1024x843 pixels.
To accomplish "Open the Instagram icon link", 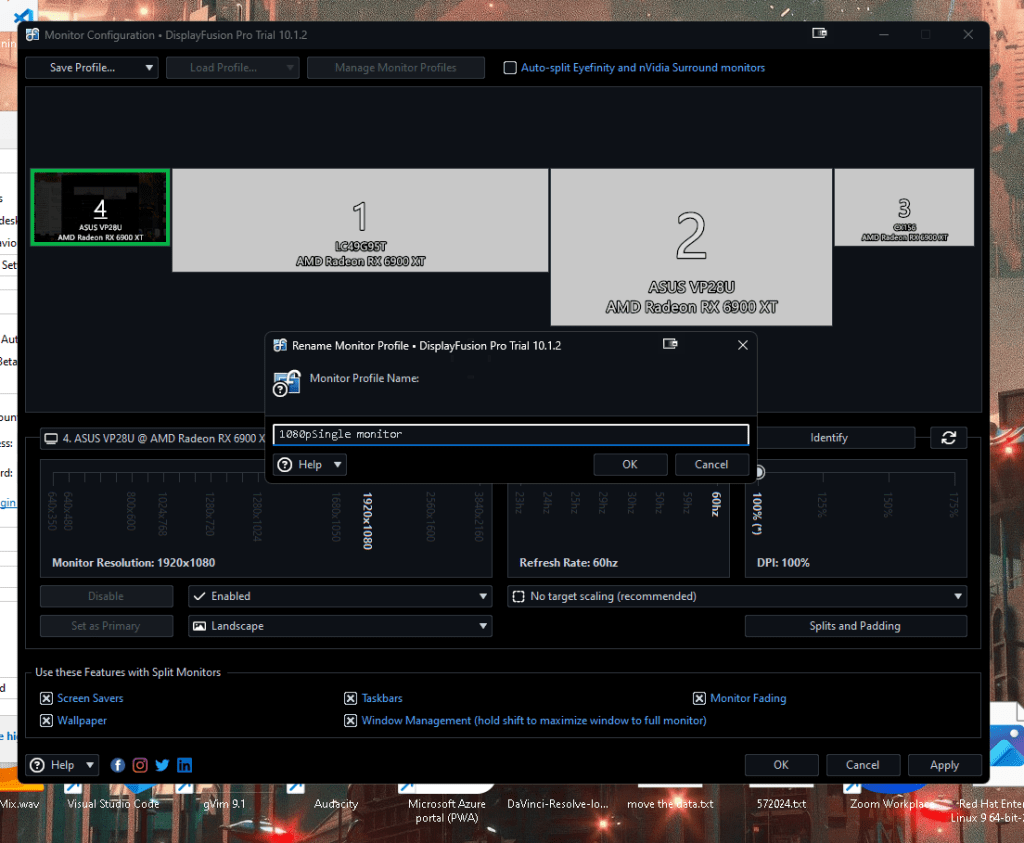I will click(140, 765).
